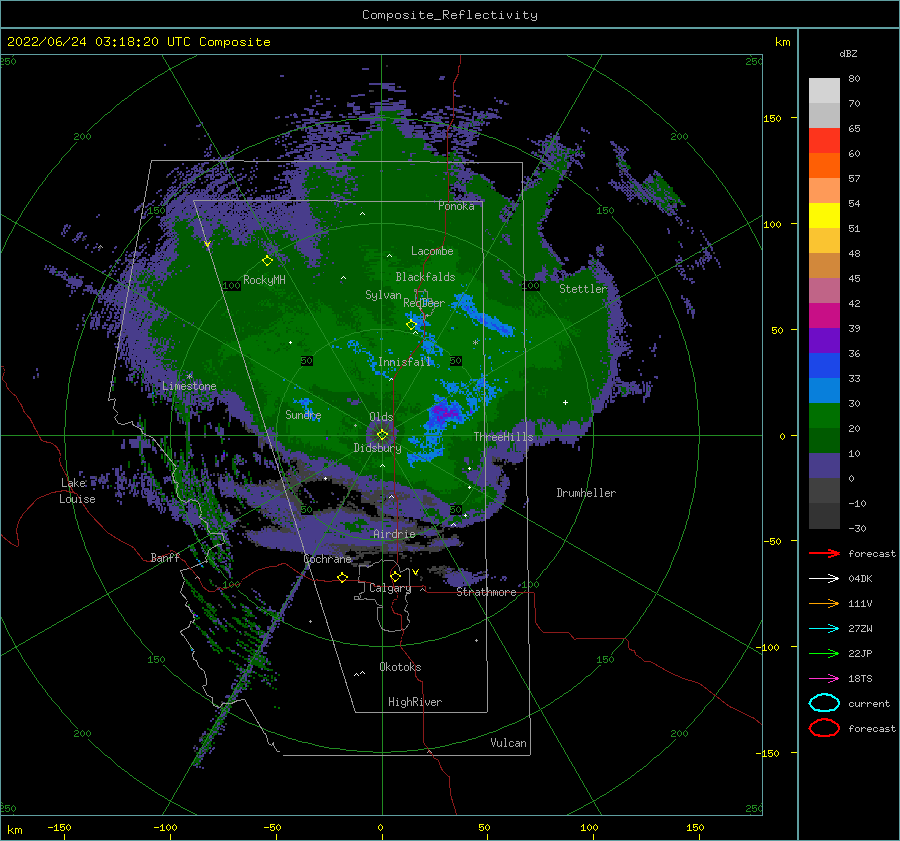
Task: Click the magenta 18TS arrow icon
Action: pos(824,679)
